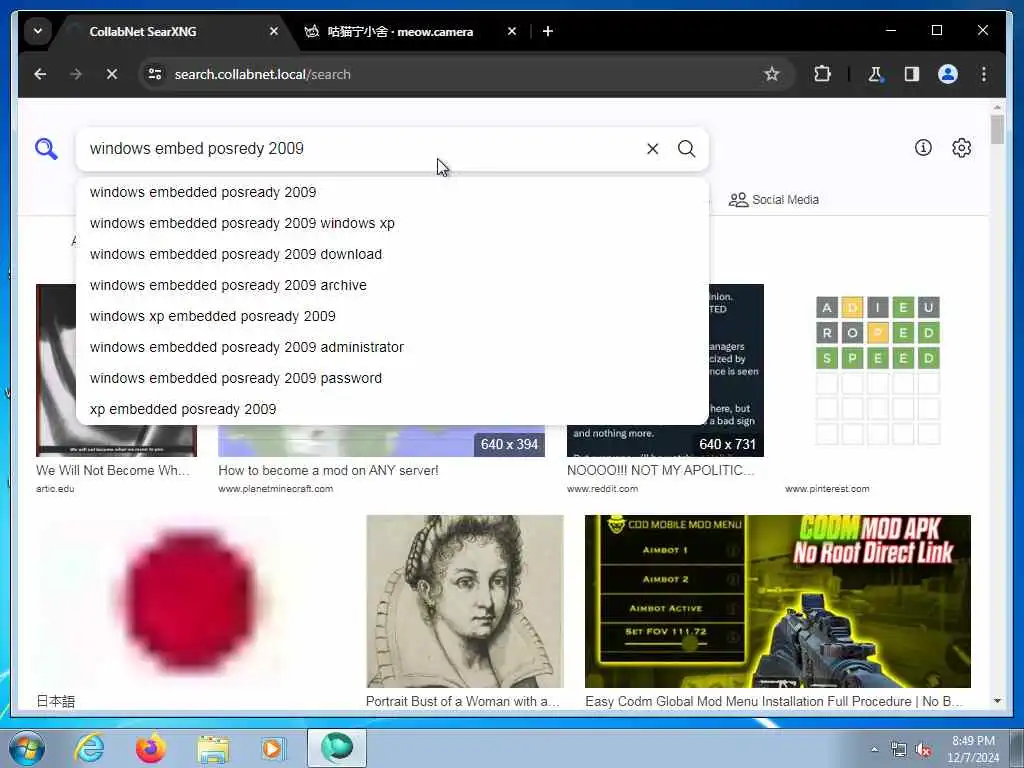The image size is (1024, 768).
Task: Pick suggestion 'windows embedded posready 2009 archive'
Action: [x=392, y=285]
